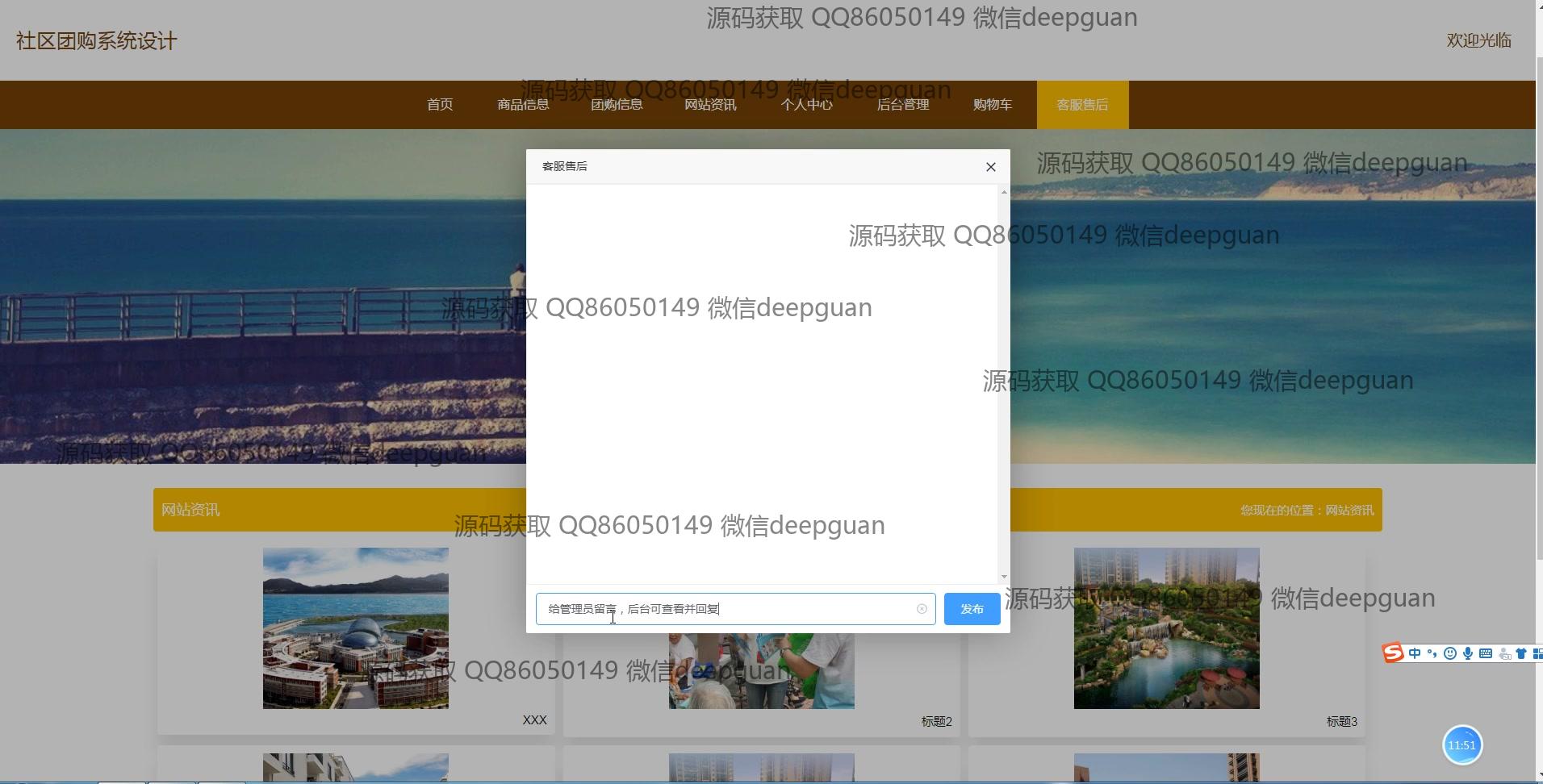Click the blue 11:51 floating timer circle
This screenshot has height=784, width=1543.
1461,745
